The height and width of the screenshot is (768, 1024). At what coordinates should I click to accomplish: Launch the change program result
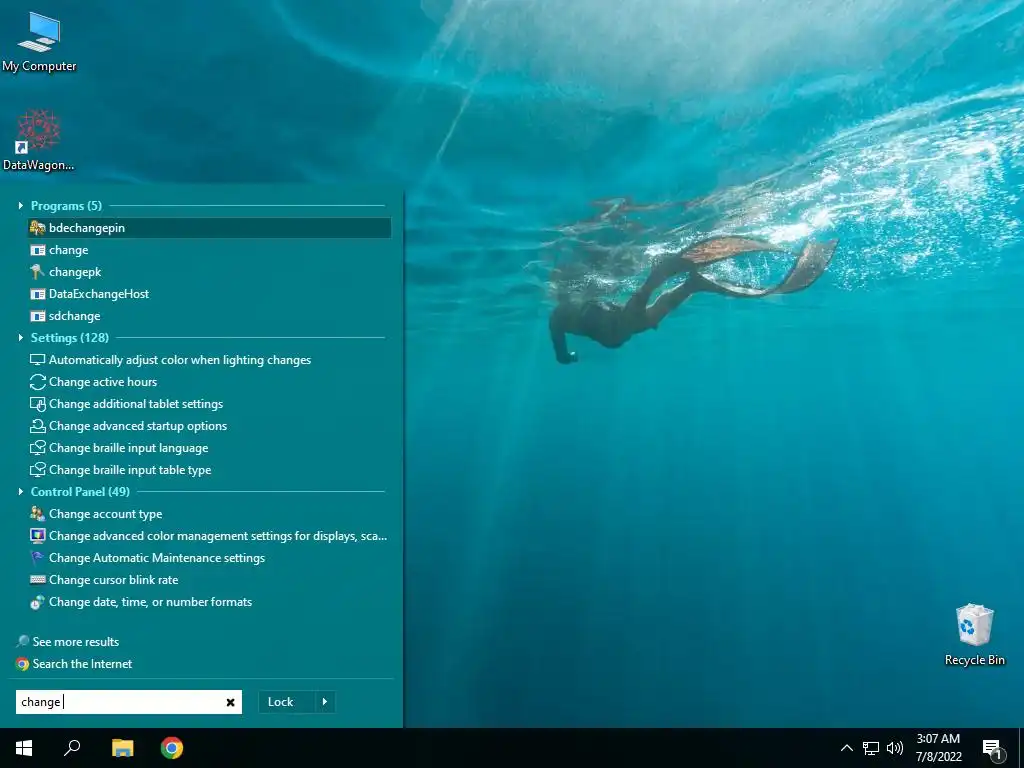209,250
